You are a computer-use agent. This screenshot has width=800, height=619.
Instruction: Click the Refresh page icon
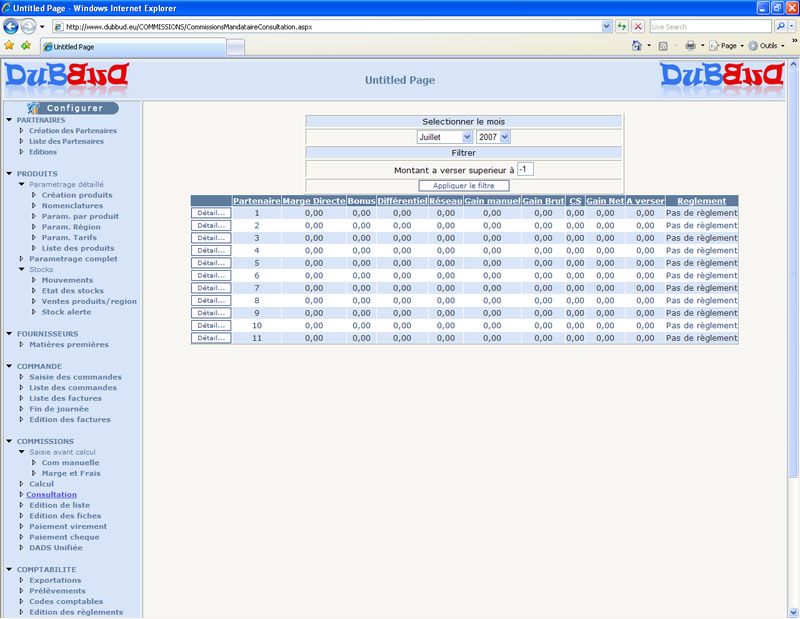tap(622, 26)
